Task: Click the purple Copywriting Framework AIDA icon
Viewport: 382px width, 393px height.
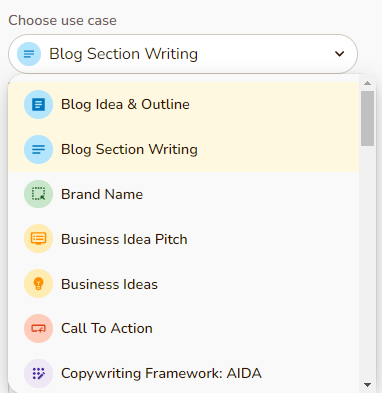Action: click(38, 373)
